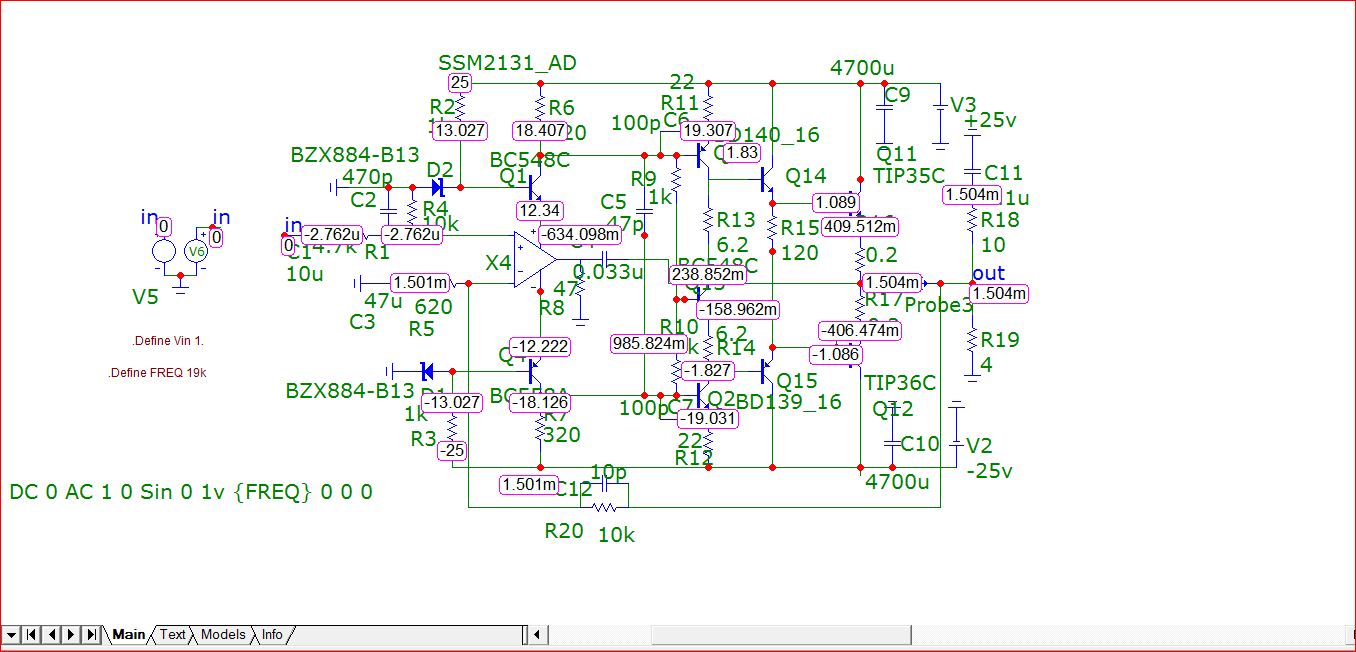Select the R13 resistor symbol
Viewport: 1356px width, 652px height.
pos(707,221)
